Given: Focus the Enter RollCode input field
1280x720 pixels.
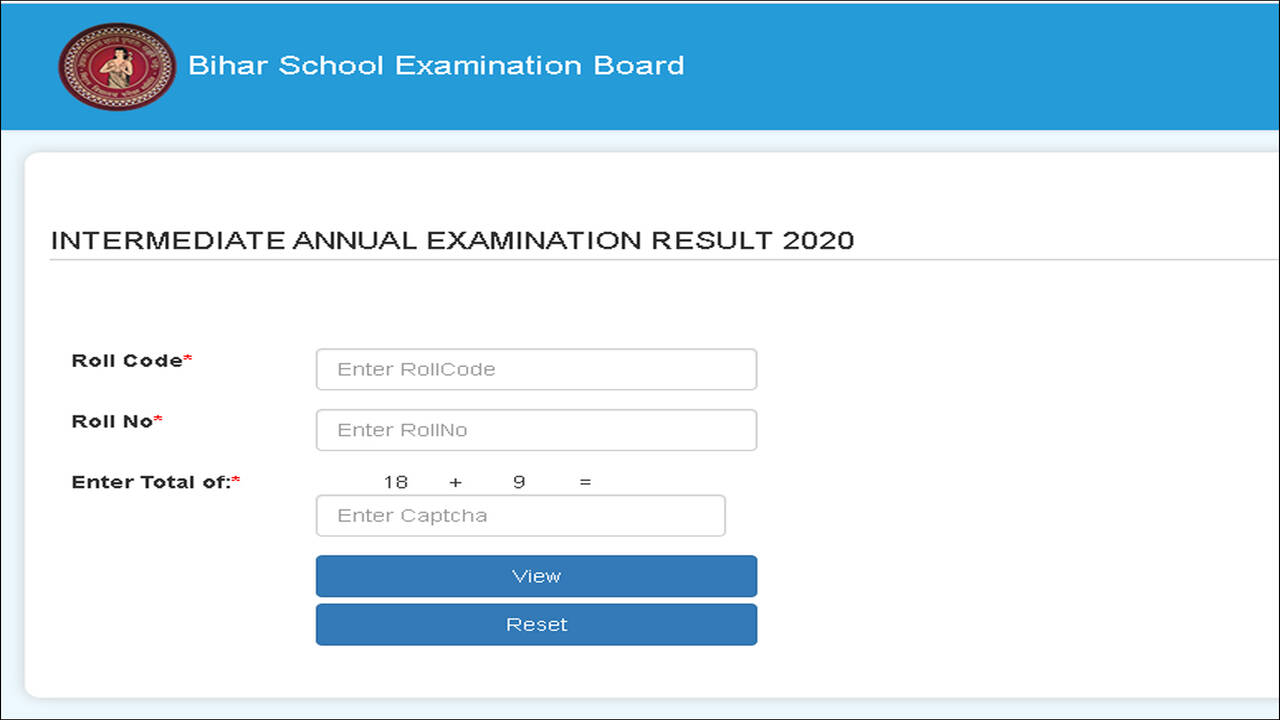Looking at the screenshot, I should coord(536,369).
